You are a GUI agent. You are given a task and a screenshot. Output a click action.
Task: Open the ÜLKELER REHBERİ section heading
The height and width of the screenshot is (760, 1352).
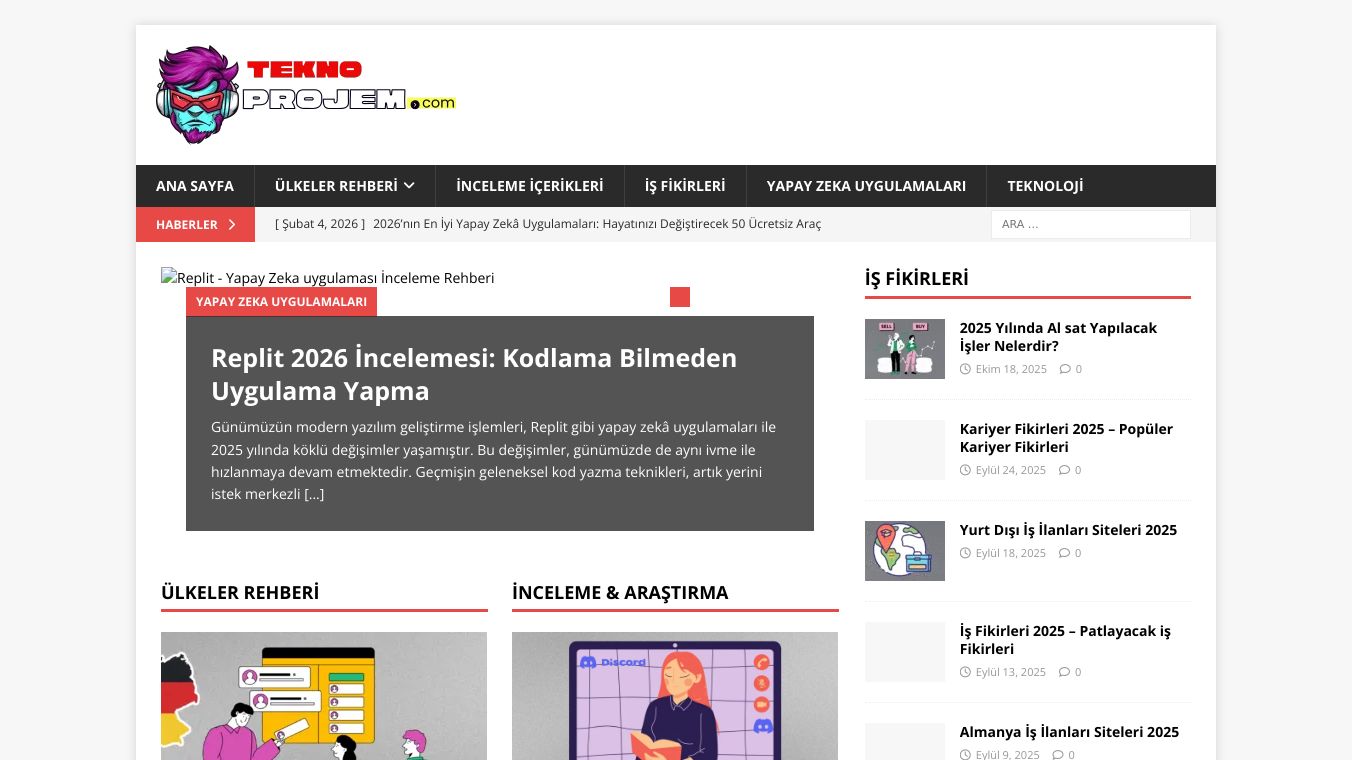(240, 592)
